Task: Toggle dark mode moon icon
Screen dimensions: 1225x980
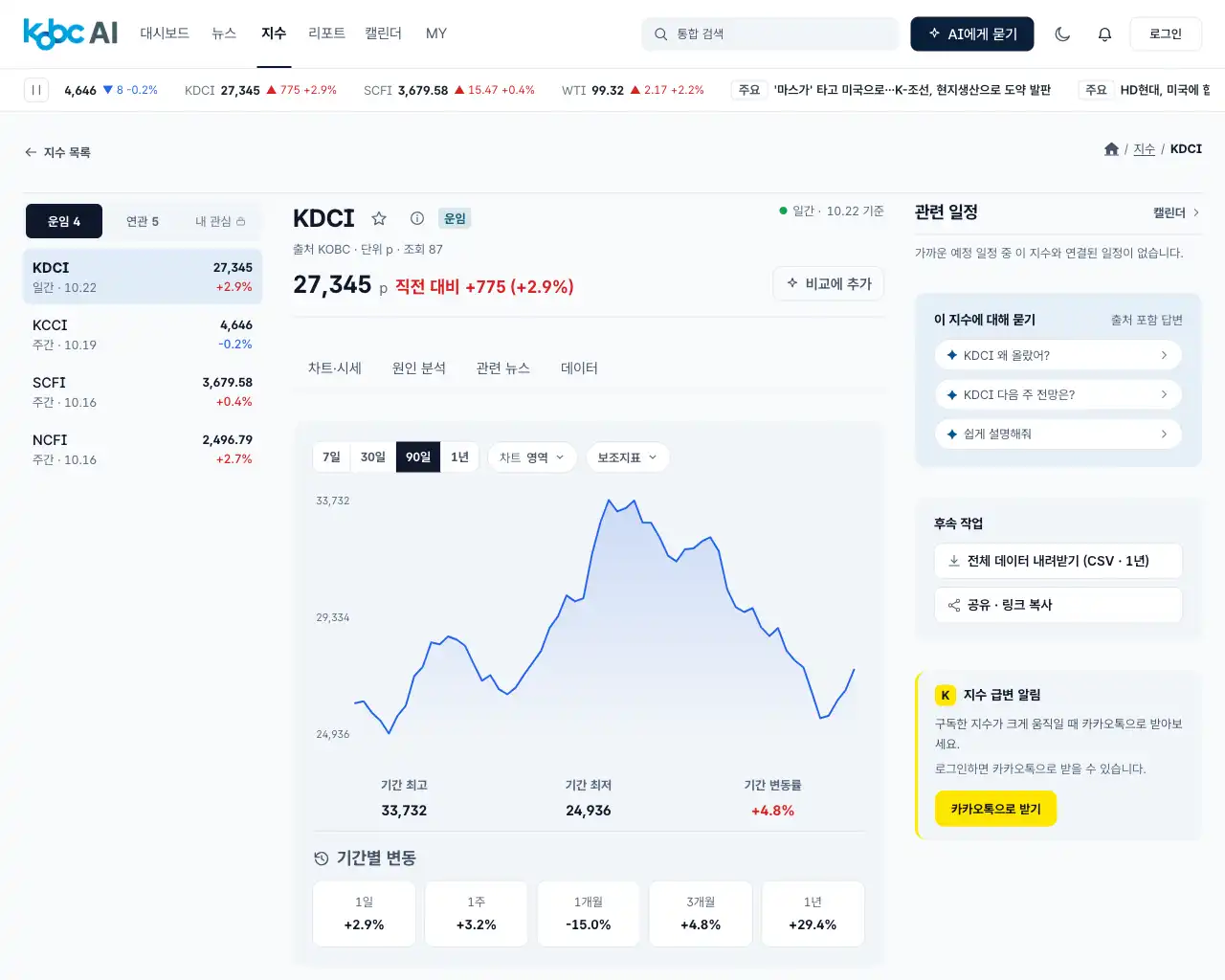Action: coord(1062,33)
